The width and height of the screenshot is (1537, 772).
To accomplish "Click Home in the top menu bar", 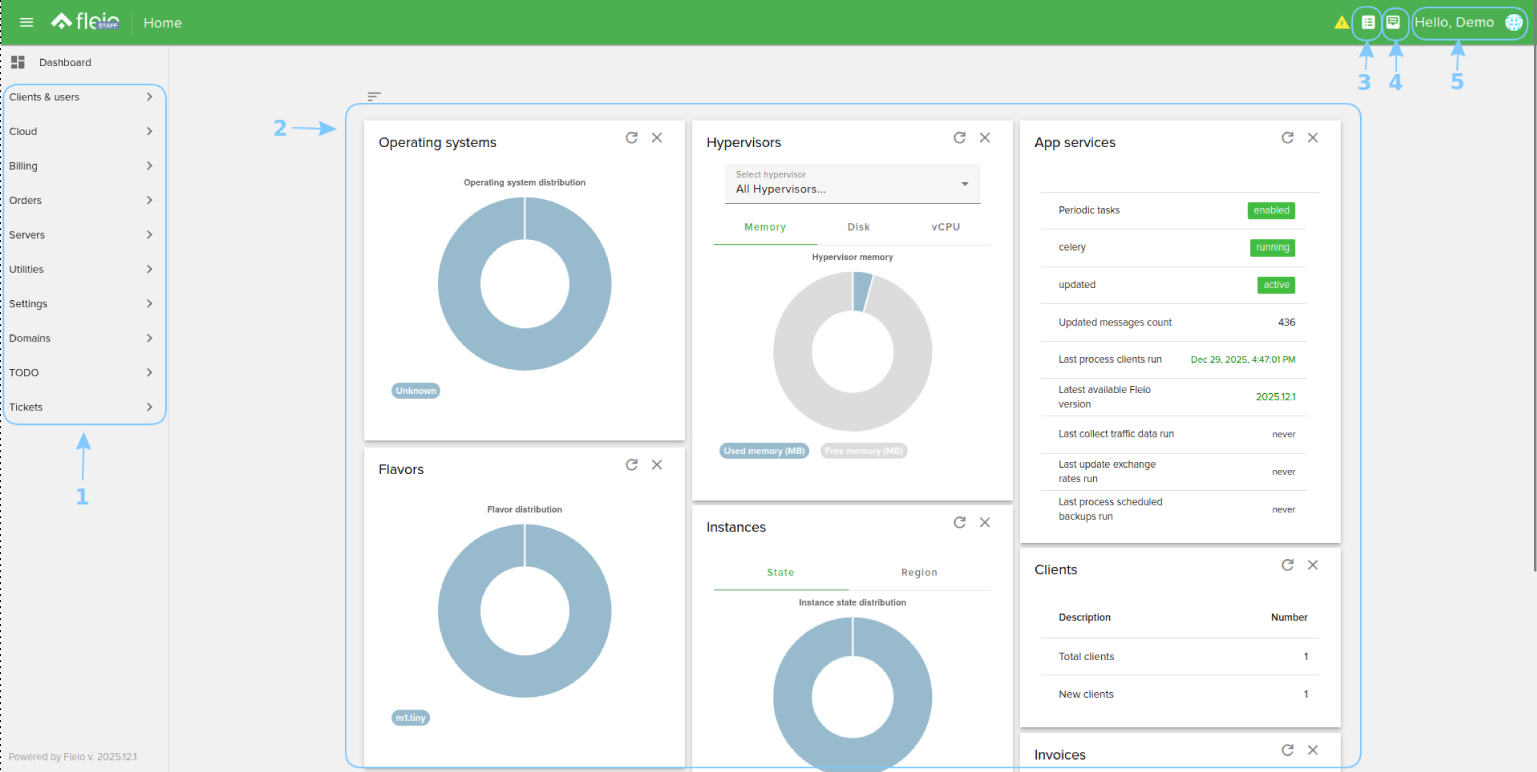I will (162, 22).
